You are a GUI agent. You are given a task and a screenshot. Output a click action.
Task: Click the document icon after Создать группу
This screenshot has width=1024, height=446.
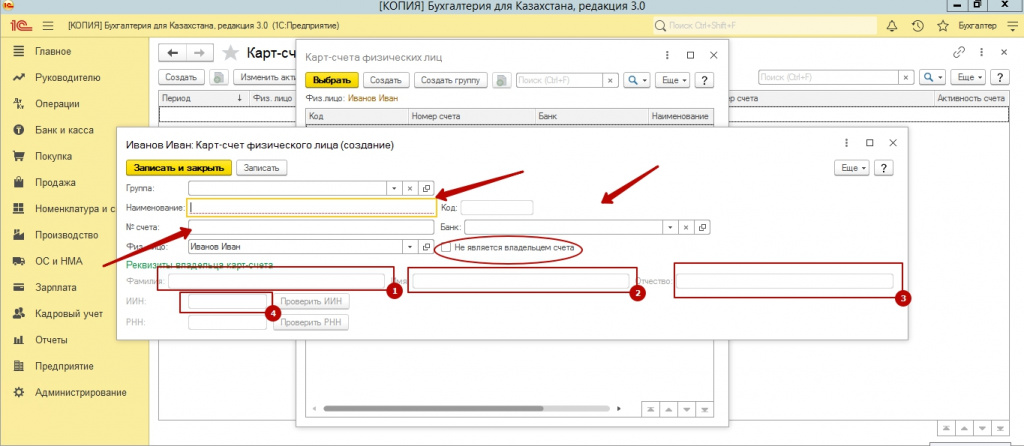pos(502,80)
